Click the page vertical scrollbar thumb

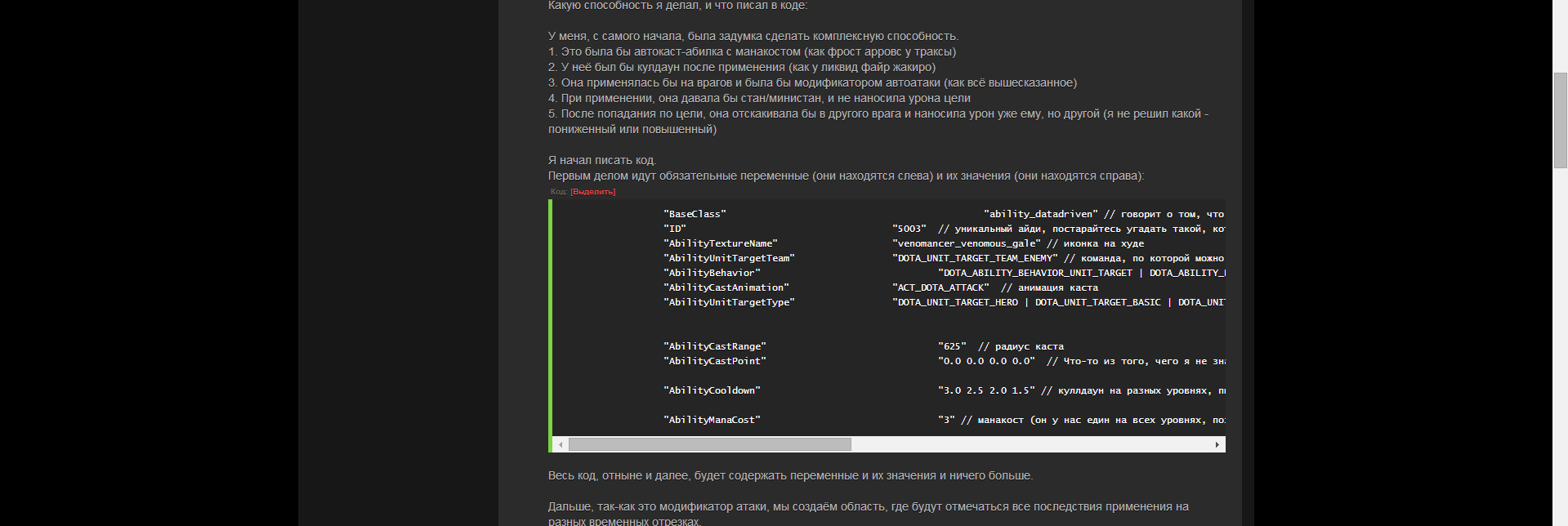click(x=1560, y=120)
